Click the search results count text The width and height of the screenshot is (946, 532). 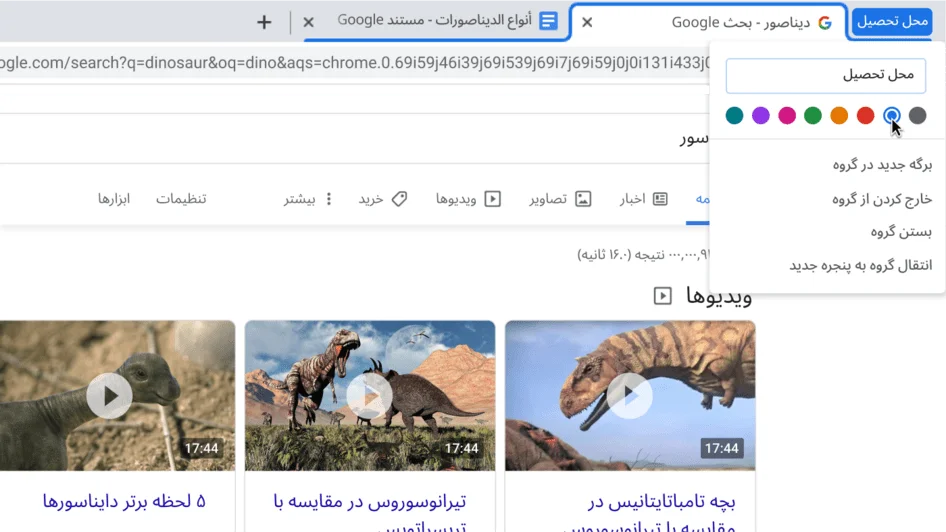point(643,255)
